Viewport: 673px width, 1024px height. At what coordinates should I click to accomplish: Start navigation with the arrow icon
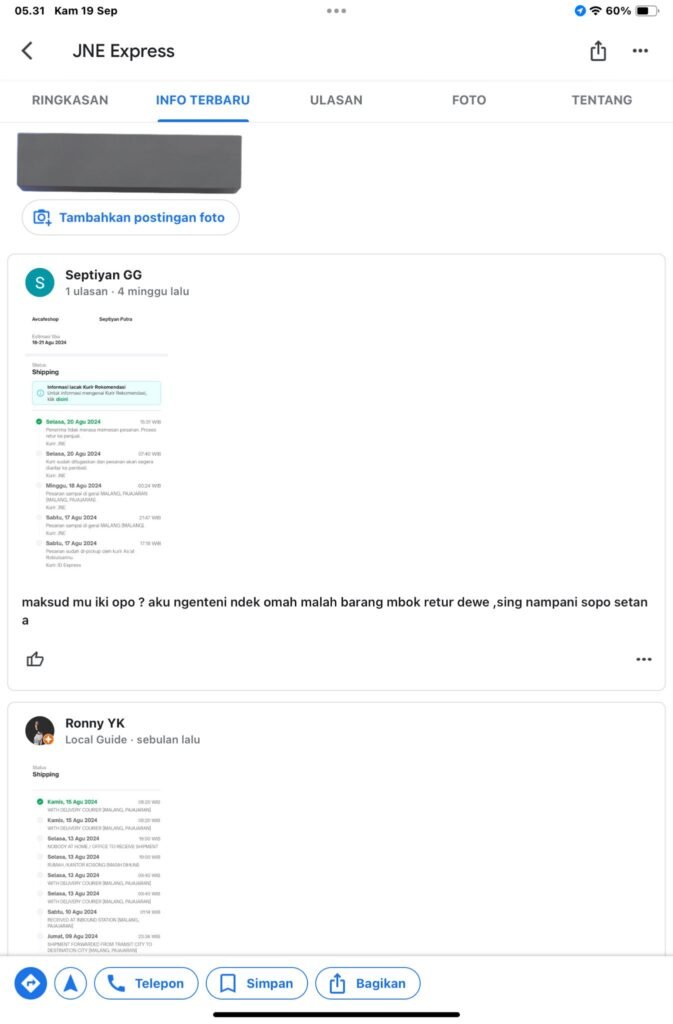tap(70, 983)
